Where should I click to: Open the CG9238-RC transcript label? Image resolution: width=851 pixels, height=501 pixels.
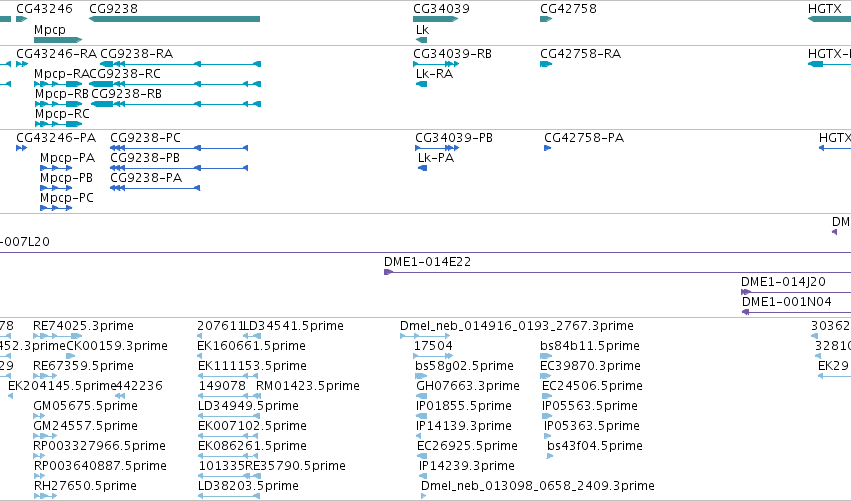point(125,74)
